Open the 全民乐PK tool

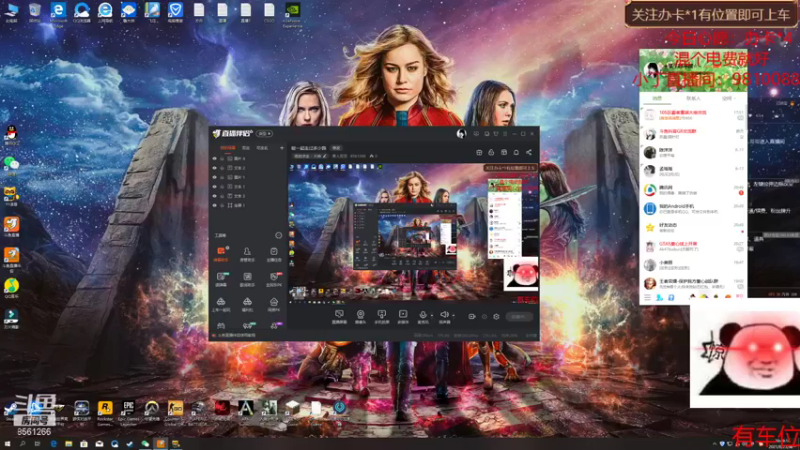pos(274,279)
